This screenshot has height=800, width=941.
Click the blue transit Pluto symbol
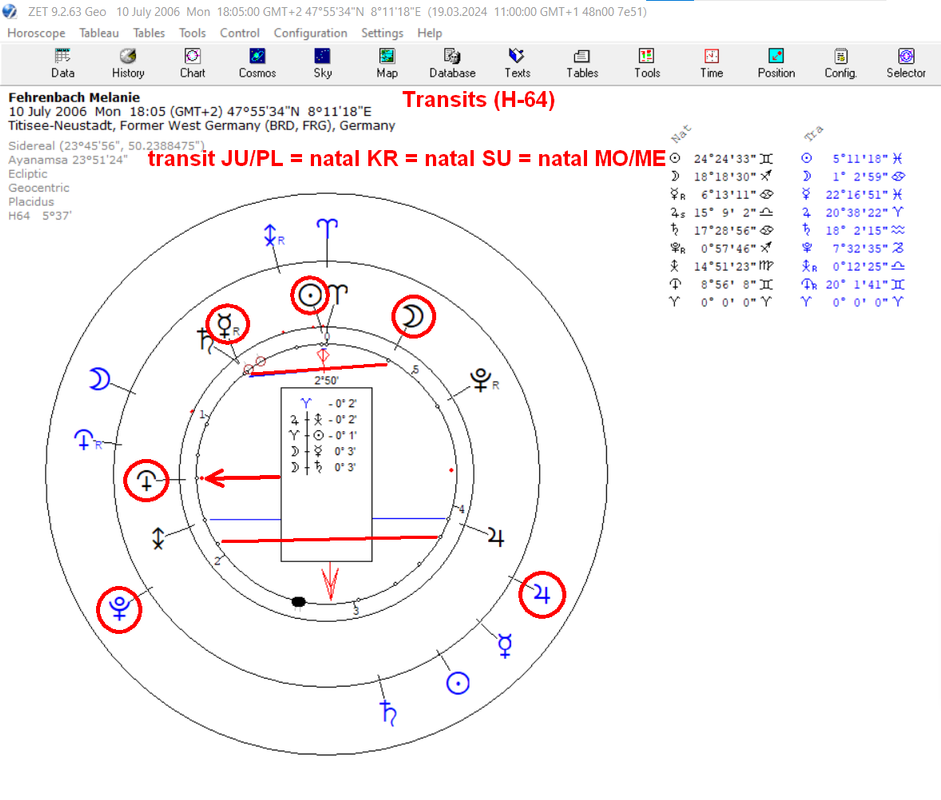click(119, 609)
